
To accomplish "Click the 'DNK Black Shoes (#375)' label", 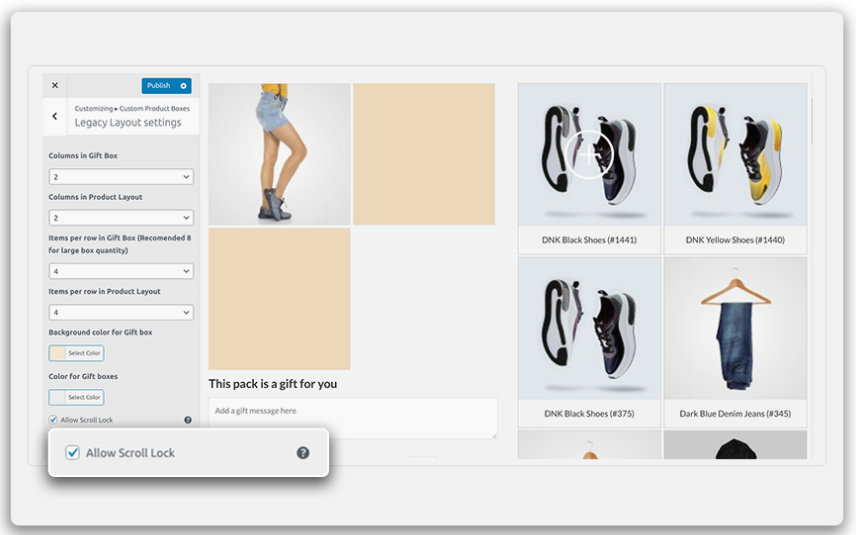I will [x=589, y=414].
